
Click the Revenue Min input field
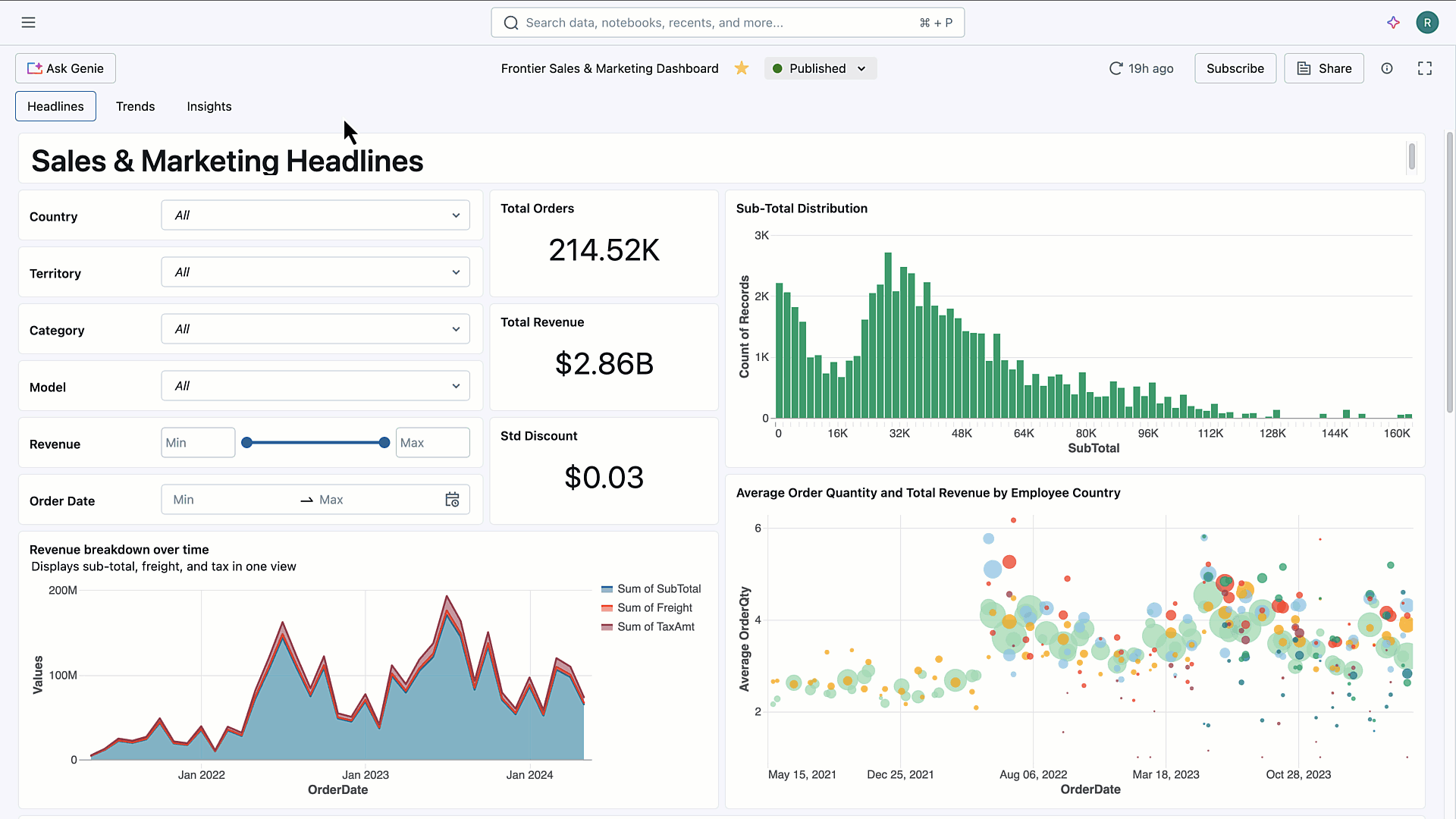click(198, 443)
